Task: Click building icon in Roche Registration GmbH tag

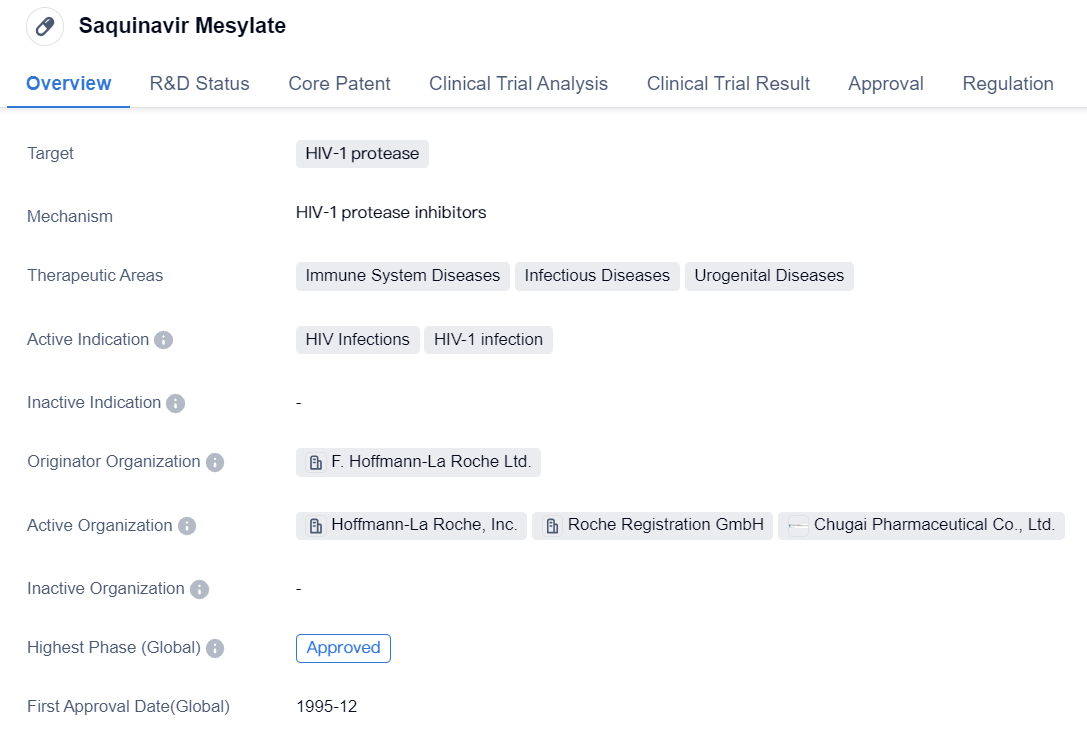Action: point(552,526)
